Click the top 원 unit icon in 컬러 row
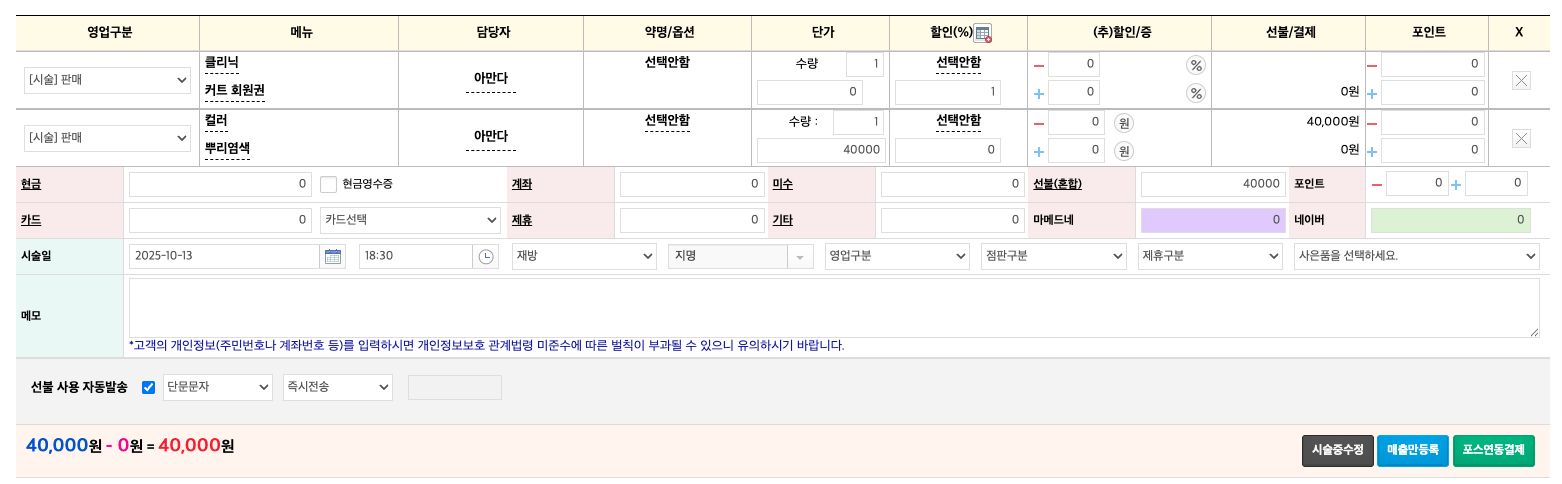This screenshot has width=1562, height=484. (1124, 123)
